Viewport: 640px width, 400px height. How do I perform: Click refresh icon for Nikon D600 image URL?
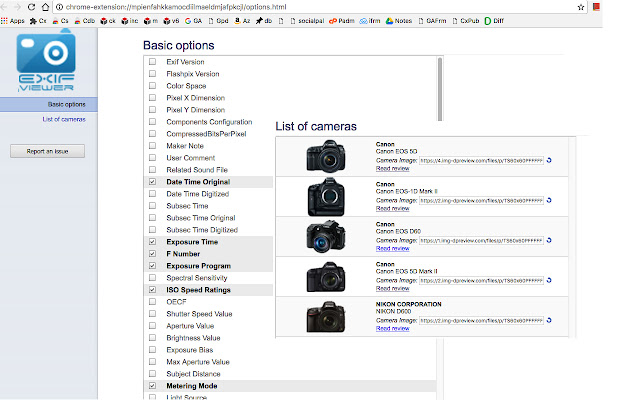click(x=549, y=320)
